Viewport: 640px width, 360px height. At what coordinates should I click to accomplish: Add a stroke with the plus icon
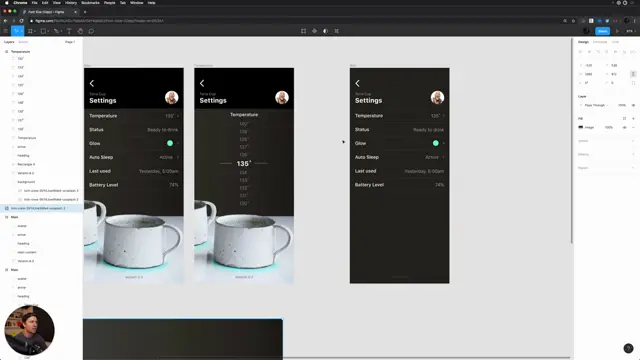[633, 141]
